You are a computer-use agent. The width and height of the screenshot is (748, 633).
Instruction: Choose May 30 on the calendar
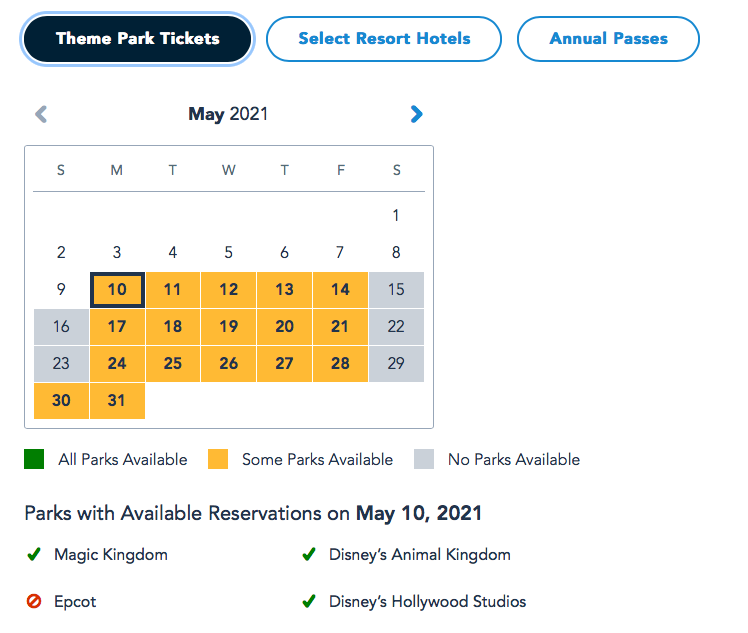pos(61,400)
